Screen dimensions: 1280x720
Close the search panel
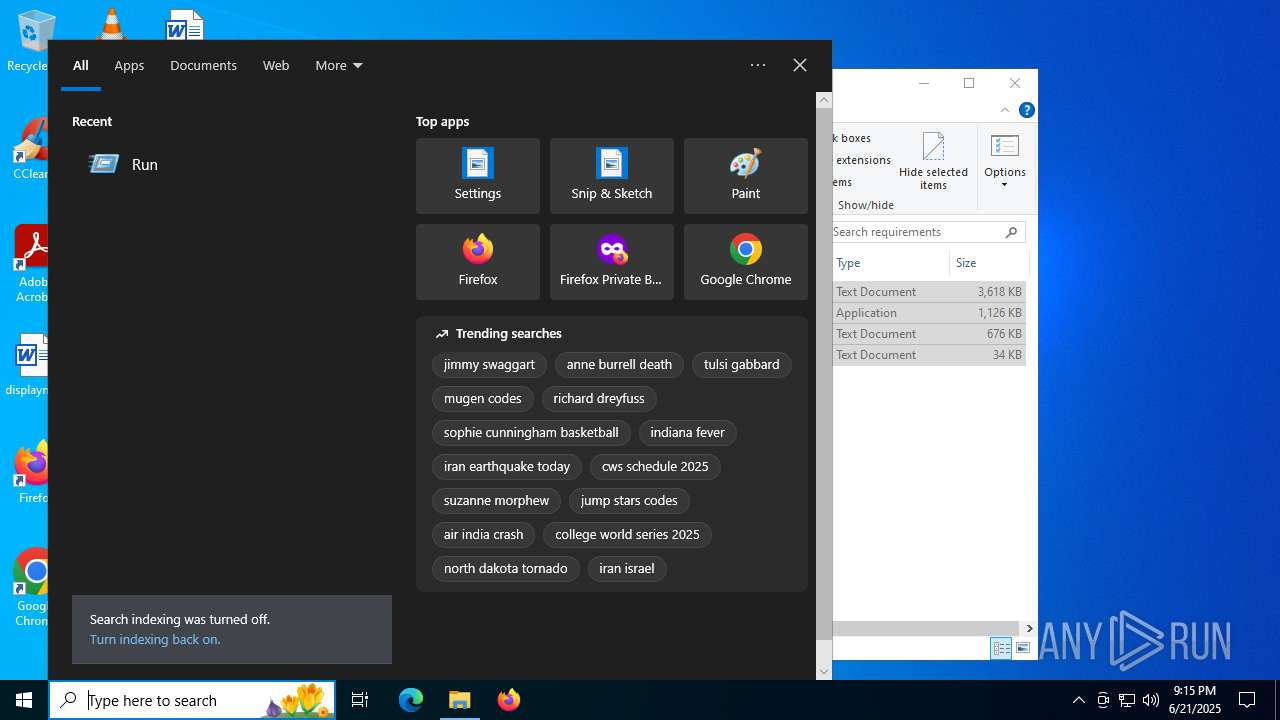coord(800,65)
